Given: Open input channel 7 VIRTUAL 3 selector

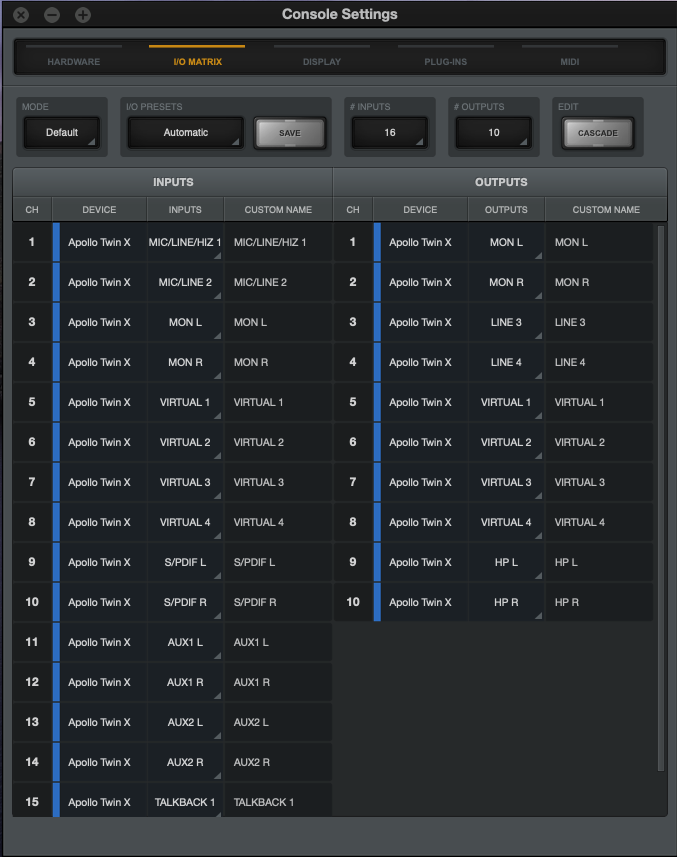Looking at the screenshot, I should point(185,482).
